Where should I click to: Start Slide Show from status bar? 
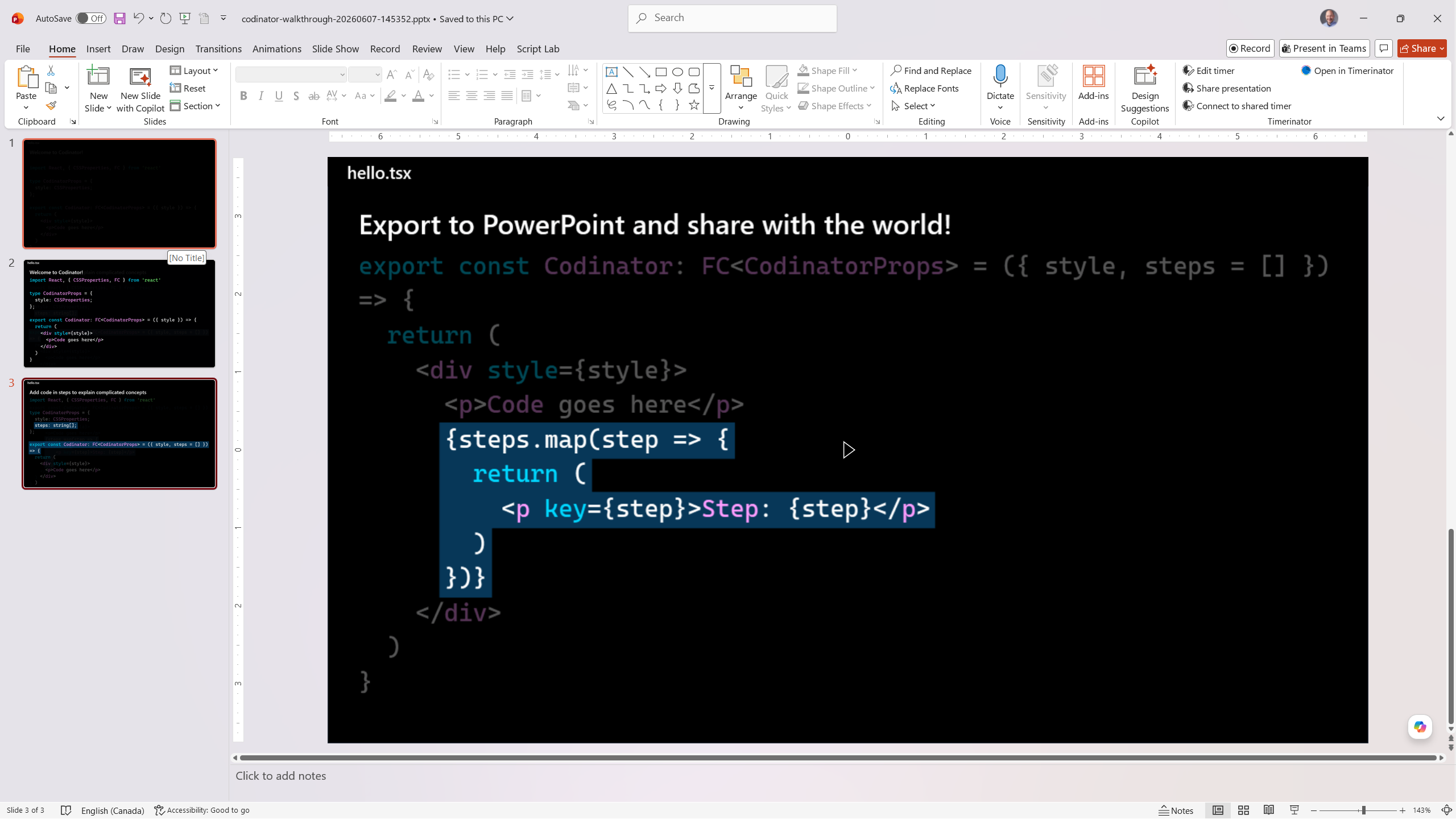click(1294, 810)
